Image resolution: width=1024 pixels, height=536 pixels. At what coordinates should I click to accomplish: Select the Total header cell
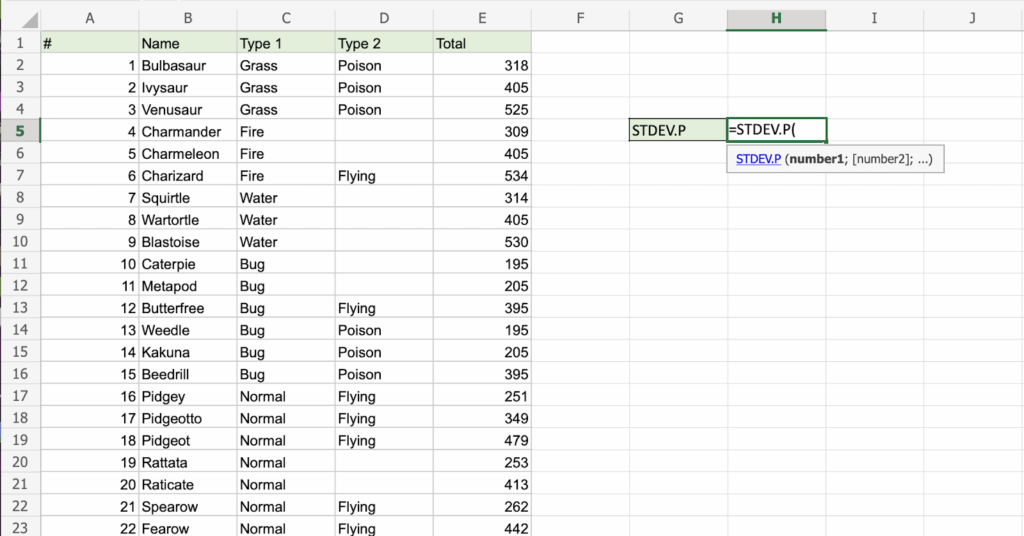[482, 43]
